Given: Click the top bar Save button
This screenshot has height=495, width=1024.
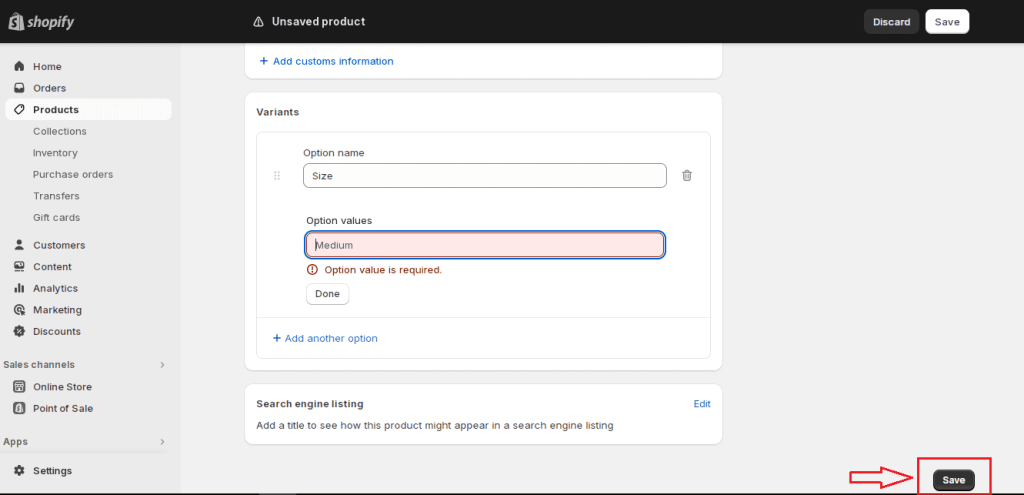Looking at the screenshot, I should click(947, 22).
